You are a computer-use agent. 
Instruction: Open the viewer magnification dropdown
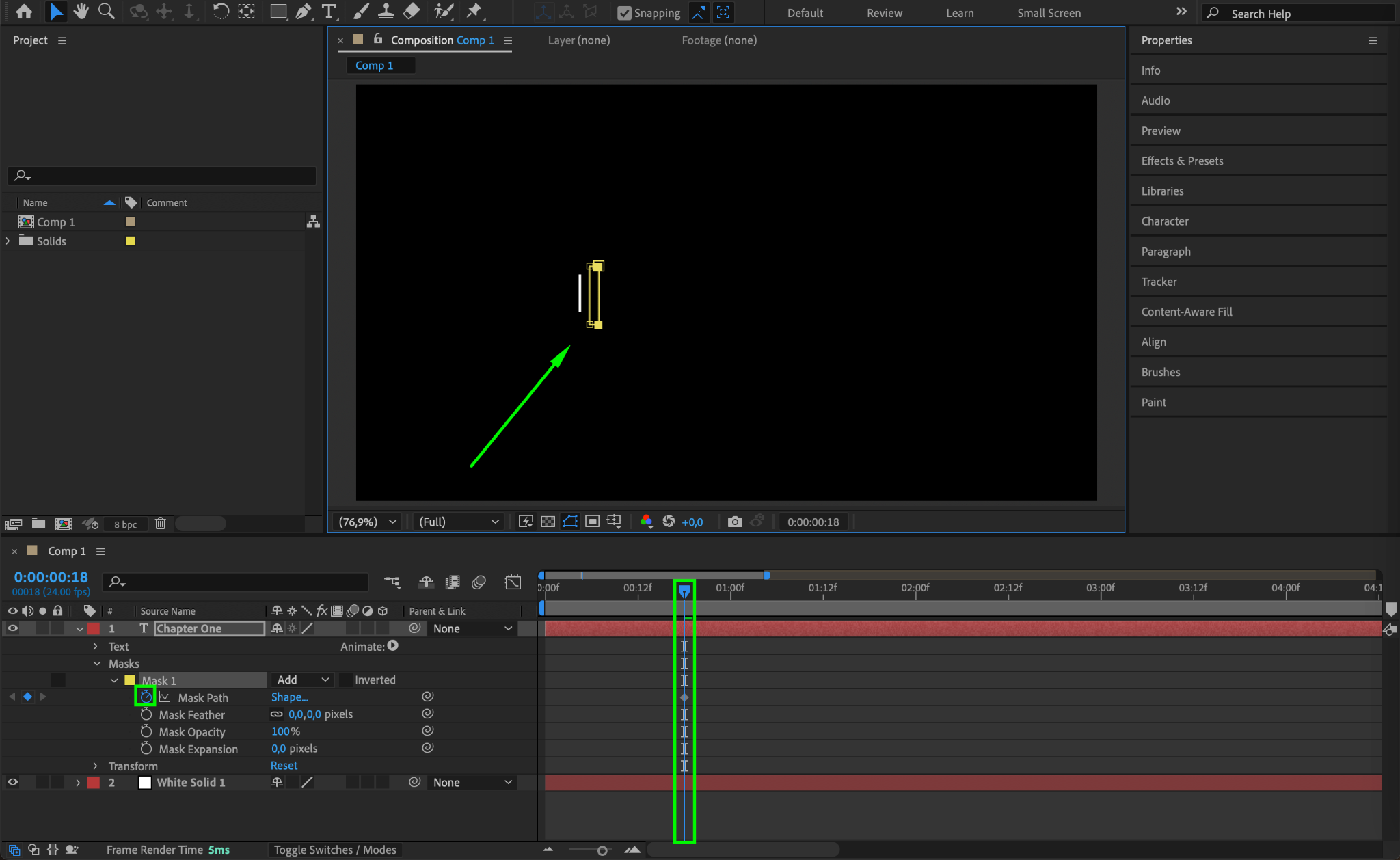pos(368,522)
